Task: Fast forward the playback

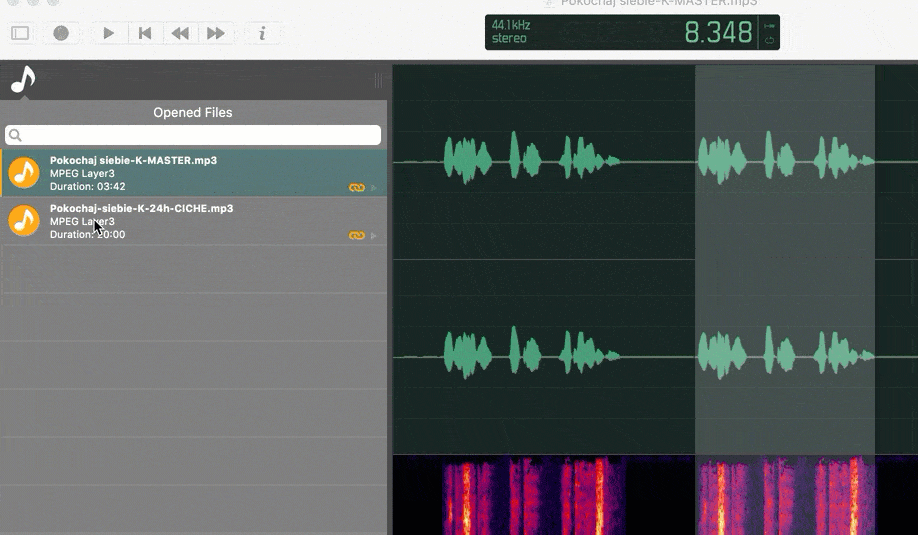Action: click(215, 33)
